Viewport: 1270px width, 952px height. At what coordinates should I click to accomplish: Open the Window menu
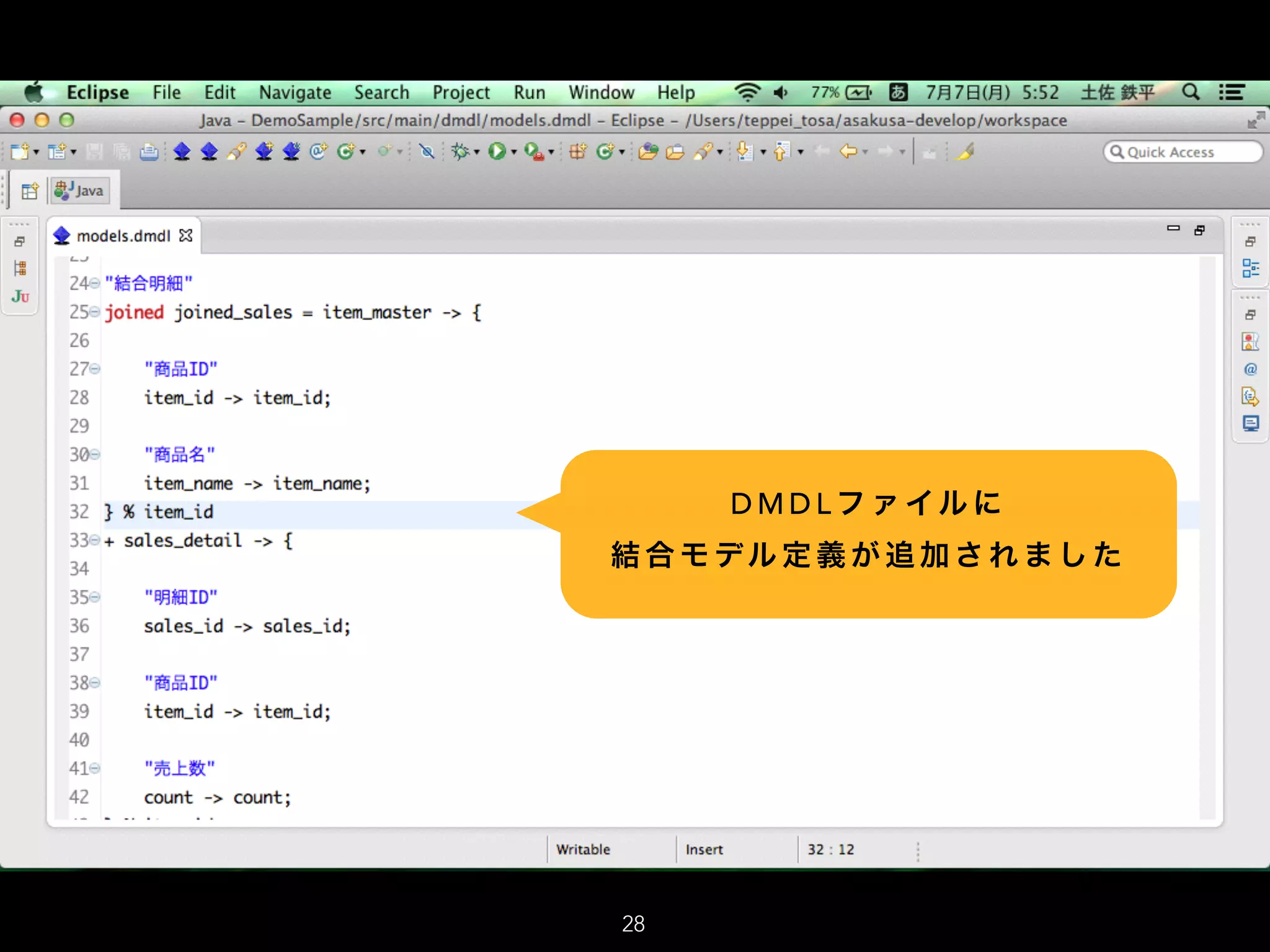tap(602, 92)
